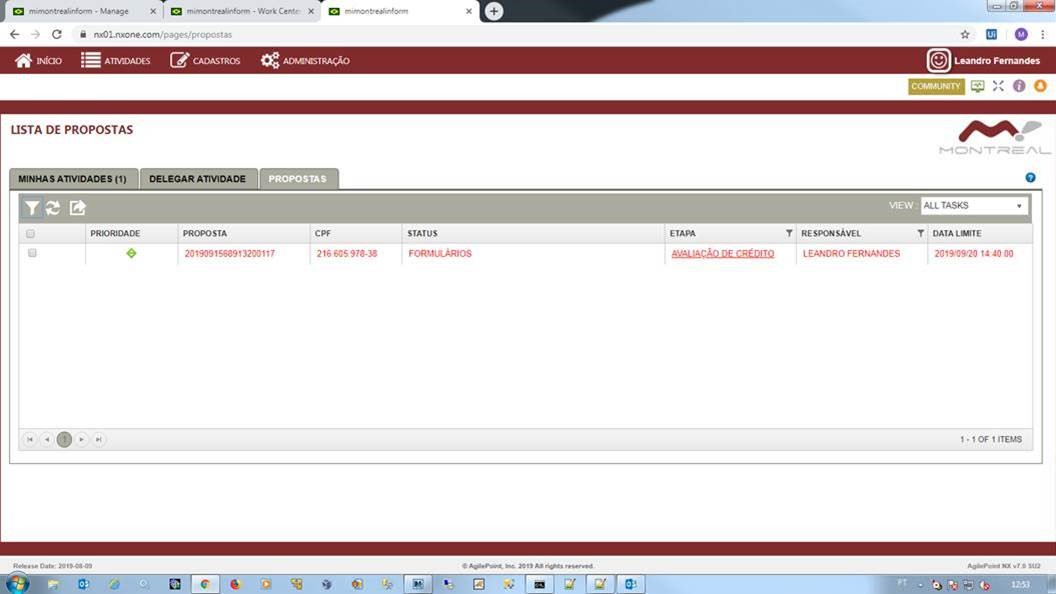This screenshot has height=594, width=1056.
Task: Click the fullscreen expand arrows icon
Action: 998,86
